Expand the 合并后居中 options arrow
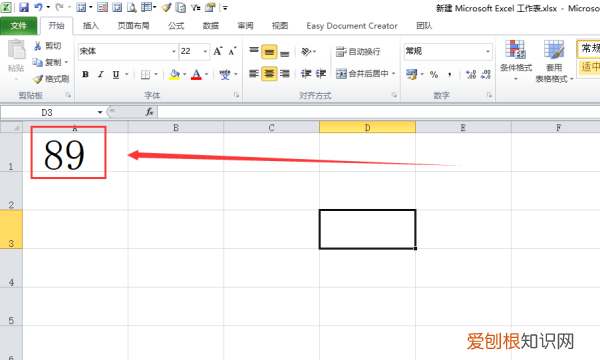The width and height of the screenshot is (600, 360). click(393, 73)
